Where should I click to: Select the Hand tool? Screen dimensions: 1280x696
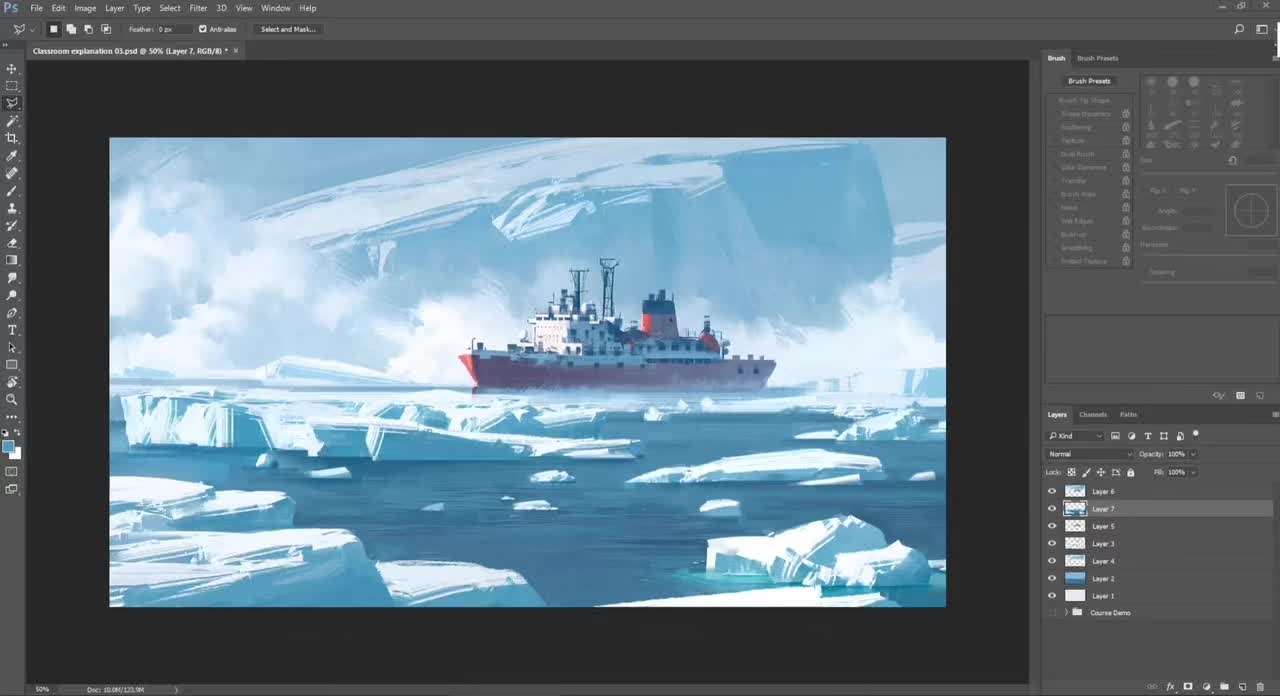pyautogui.click(x=12, y=382)
